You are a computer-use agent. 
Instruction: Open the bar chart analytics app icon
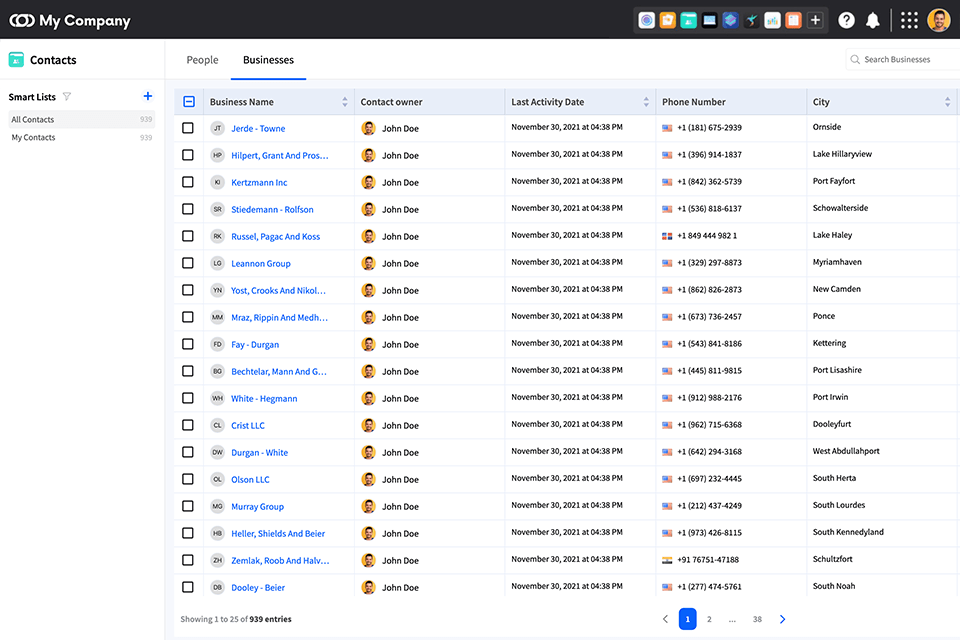[773, 20]
